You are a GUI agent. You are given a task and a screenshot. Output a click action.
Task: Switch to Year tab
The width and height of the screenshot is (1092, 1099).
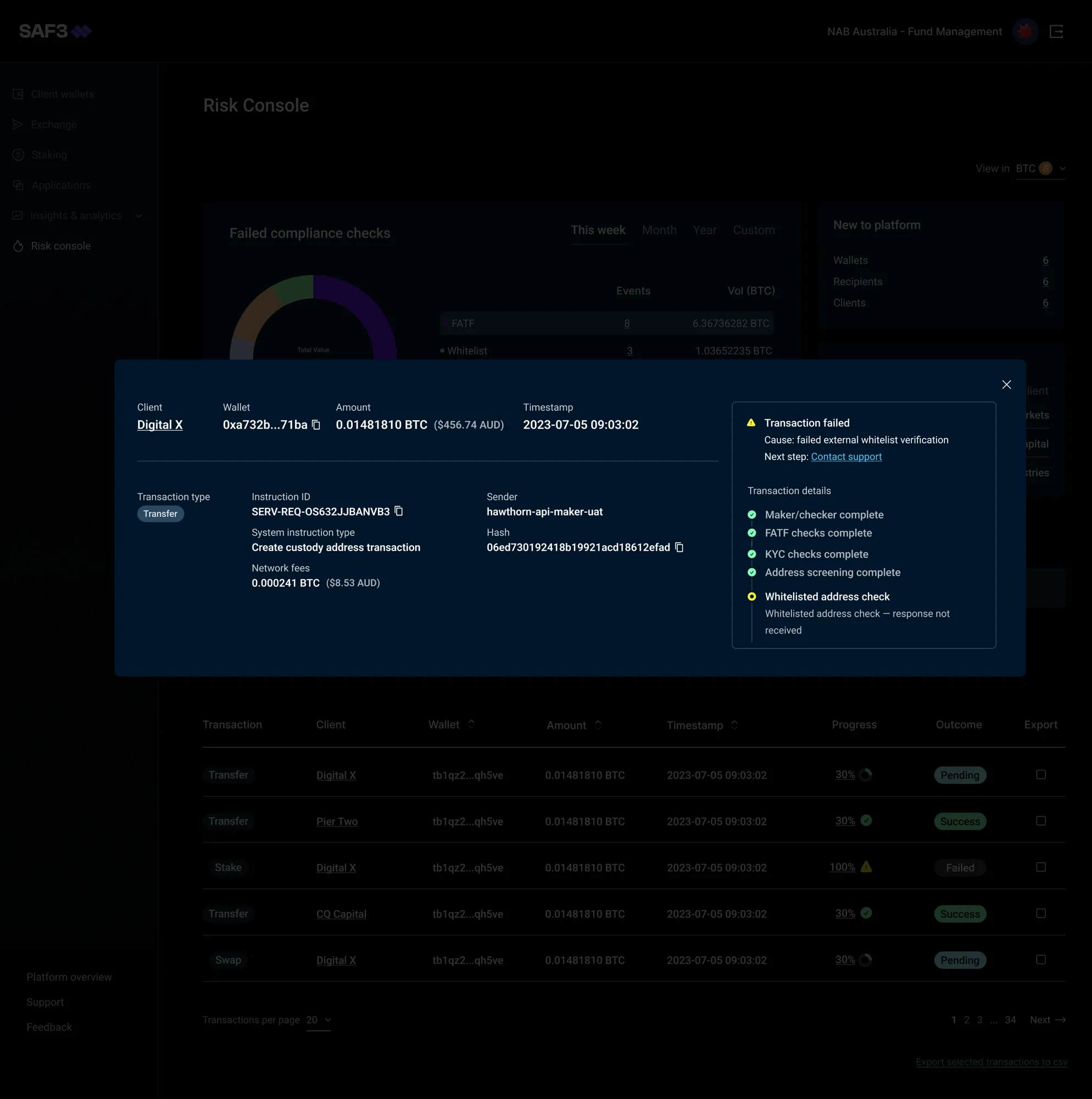(x=704, y=230)
